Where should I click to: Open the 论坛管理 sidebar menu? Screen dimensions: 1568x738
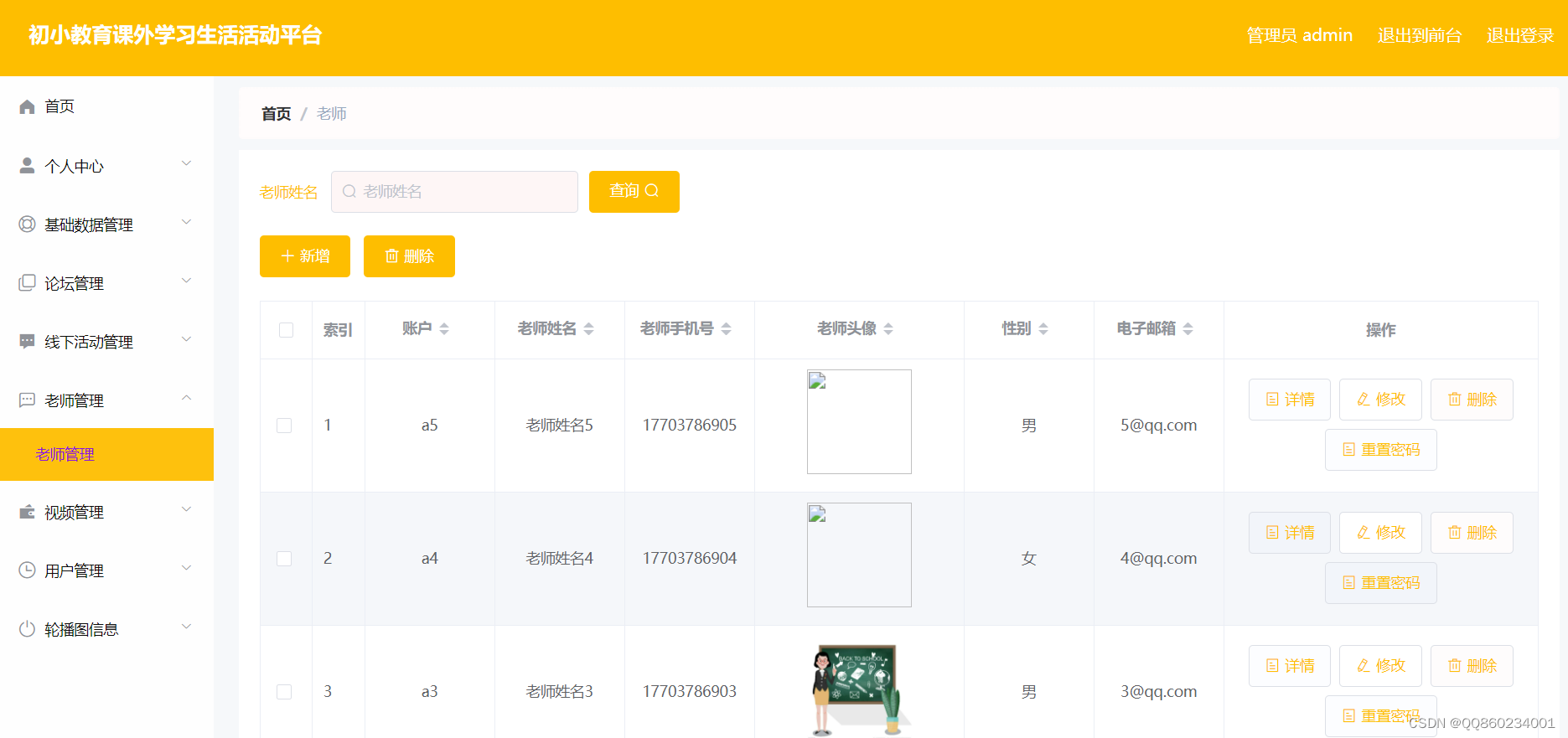click(x=106, y=283)
